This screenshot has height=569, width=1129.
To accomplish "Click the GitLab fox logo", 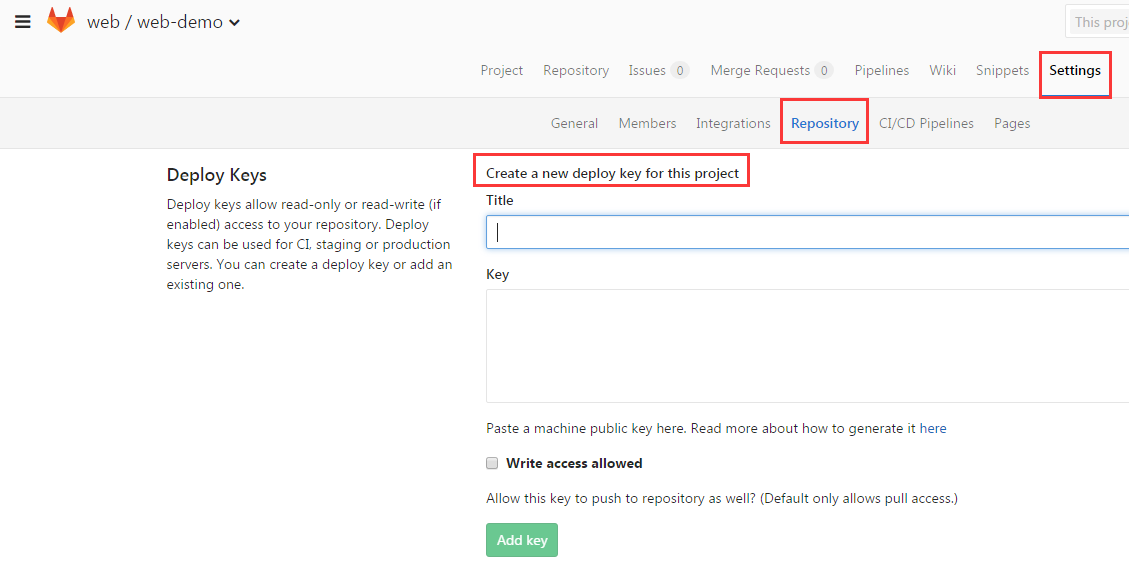I will (x=60, y=20).
